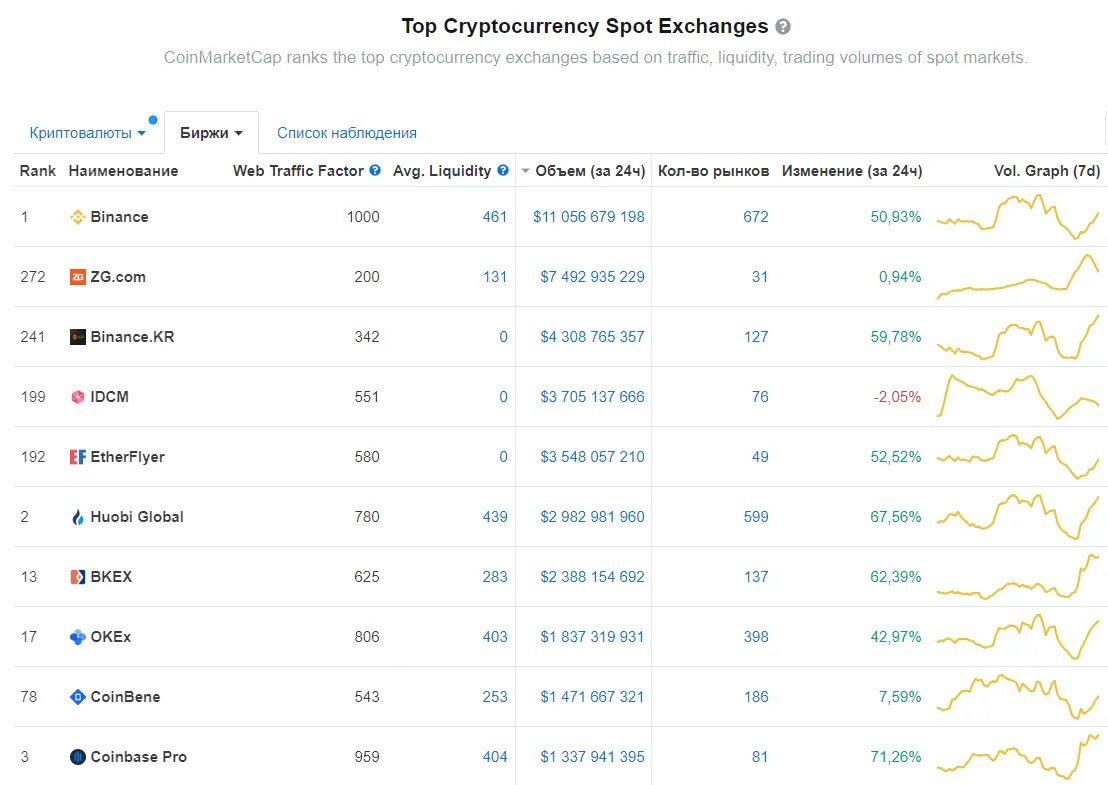Click Huobi Global volume $2 982 981 960
This screenshot has width=1108, height=785.
point(592,517)
